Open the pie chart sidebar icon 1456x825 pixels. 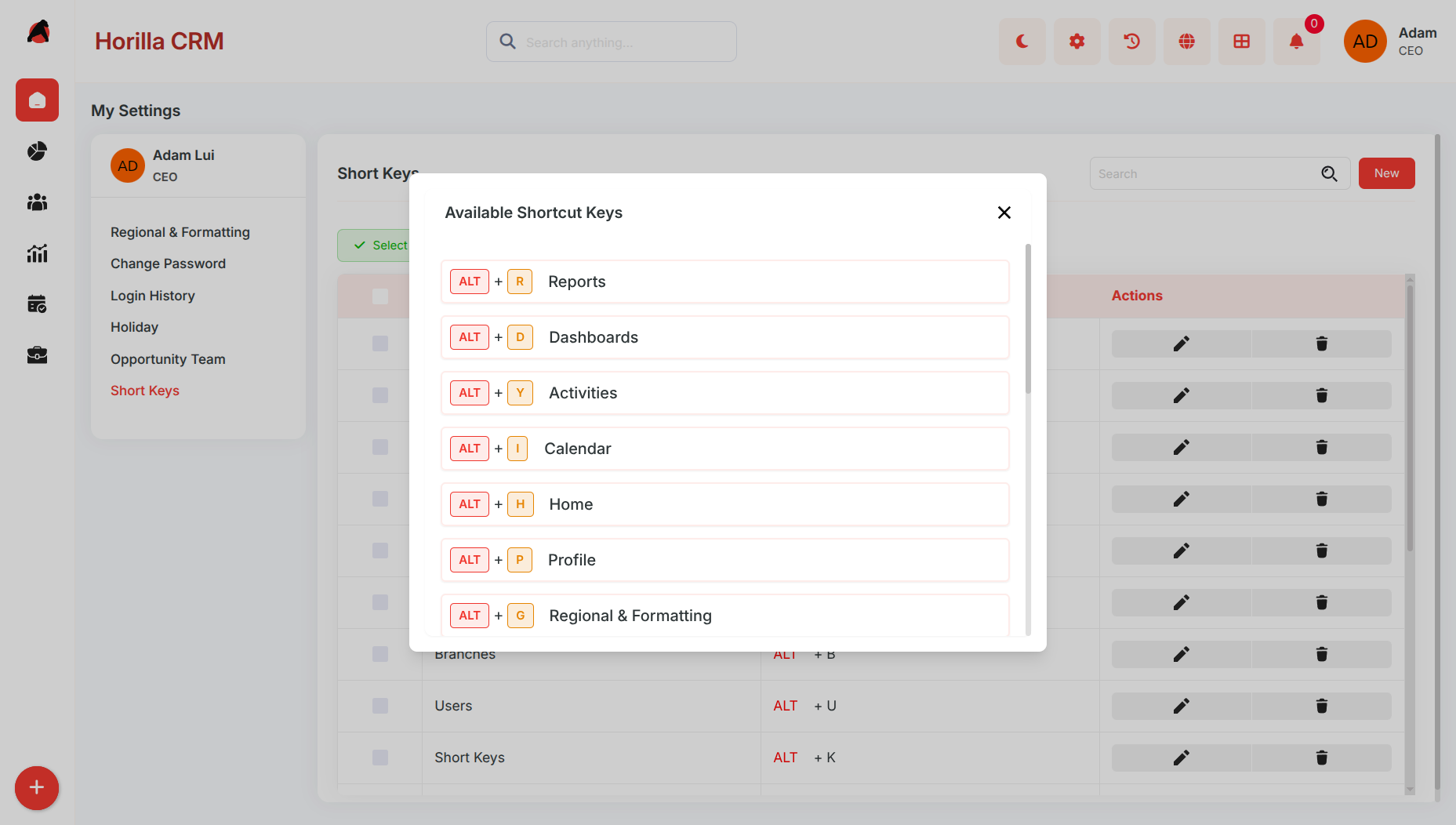(x=37, y=151)
